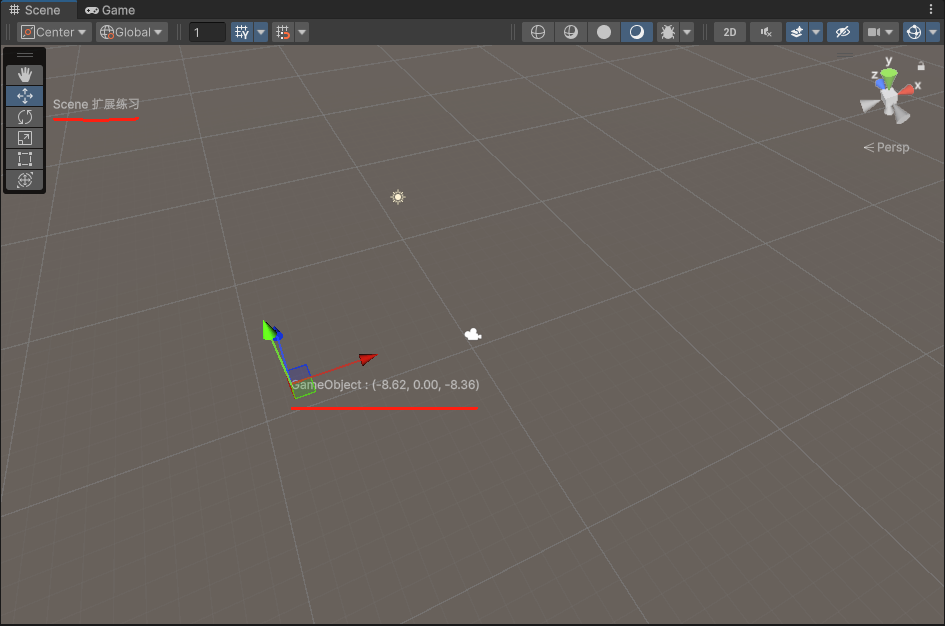This screenshot has width=945, height=626.
Task: Click the grid snap value field
Action: click(207, 32)
